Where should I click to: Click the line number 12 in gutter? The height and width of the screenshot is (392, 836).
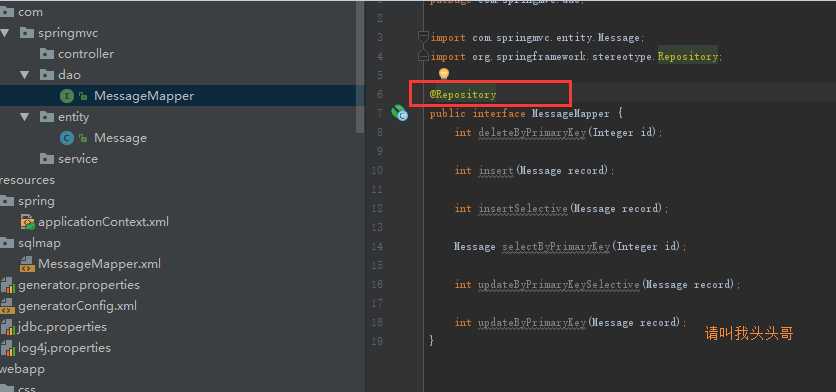(377, 209)
